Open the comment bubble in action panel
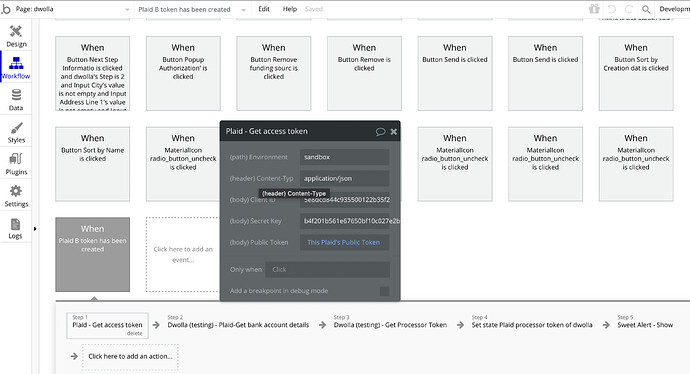This screenshot has height=374, width=690. 380,132
